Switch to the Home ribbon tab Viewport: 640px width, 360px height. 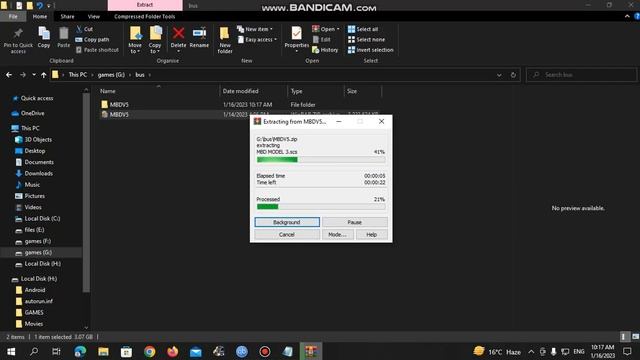coord(40,16)
